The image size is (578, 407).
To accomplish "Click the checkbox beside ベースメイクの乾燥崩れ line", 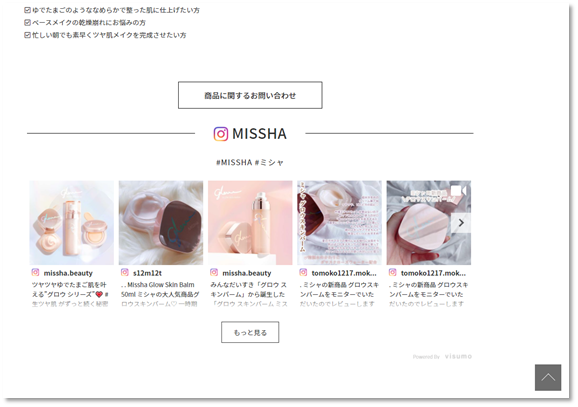I will (27, 22).
